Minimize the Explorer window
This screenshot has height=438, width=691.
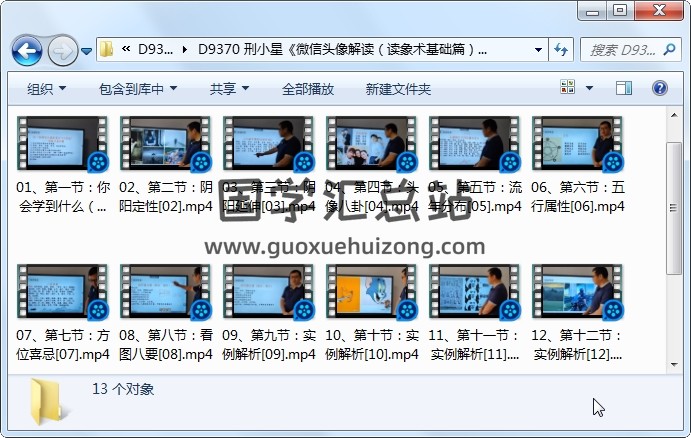pyautogui.click(x=592, y=11)
